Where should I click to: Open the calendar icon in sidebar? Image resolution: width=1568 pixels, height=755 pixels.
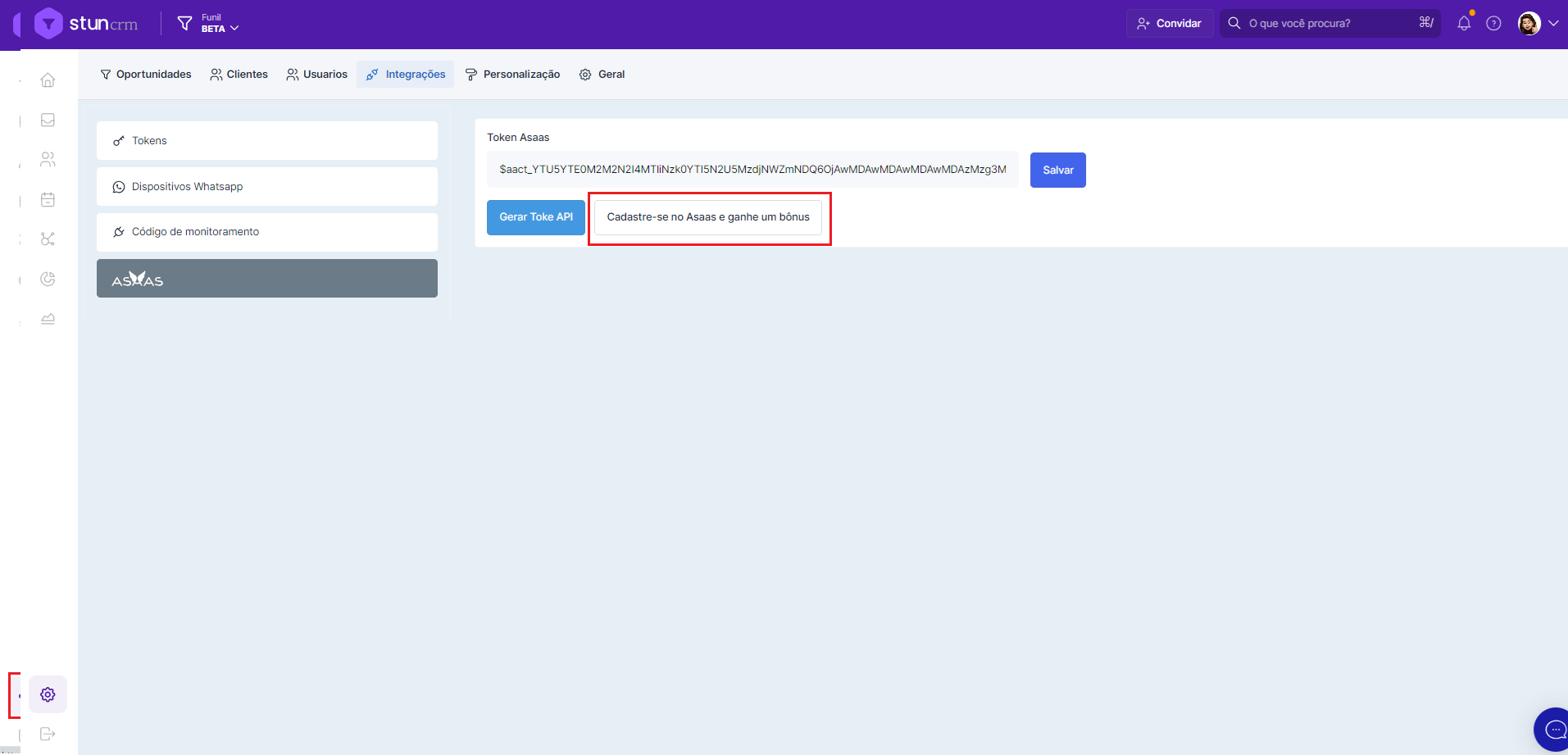tap(48, 200)
